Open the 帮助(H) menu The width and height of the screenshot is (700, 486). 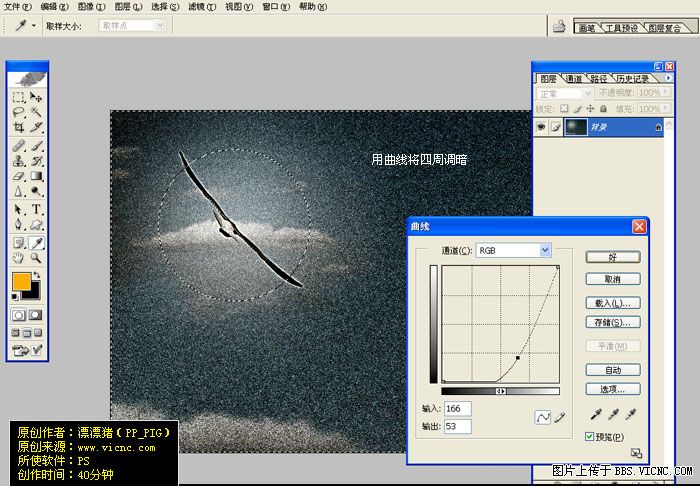coord(312,7)
